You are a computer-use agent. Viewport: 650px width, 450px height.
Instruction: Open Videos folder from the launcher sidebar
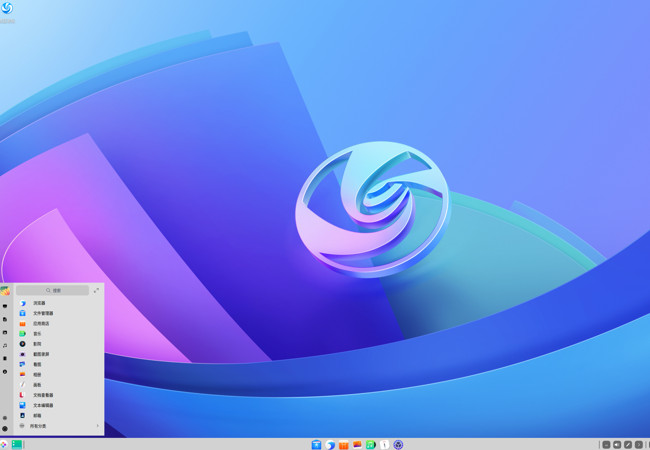[5, 358]
